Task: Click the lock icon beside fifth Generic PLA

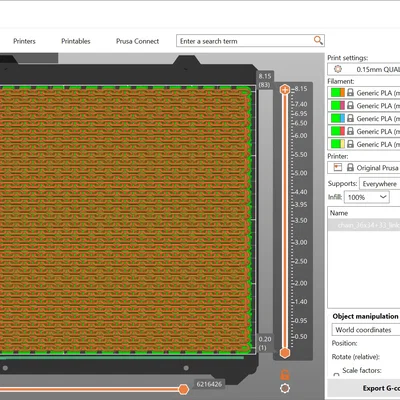Action: click(350, 144)
